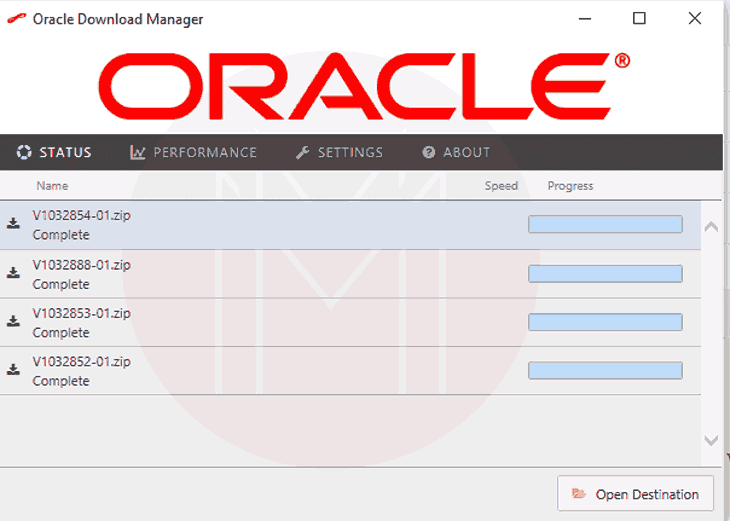Click download icon beside V1032888-01.zip
The image size is (730, 521).
point(13,273)
